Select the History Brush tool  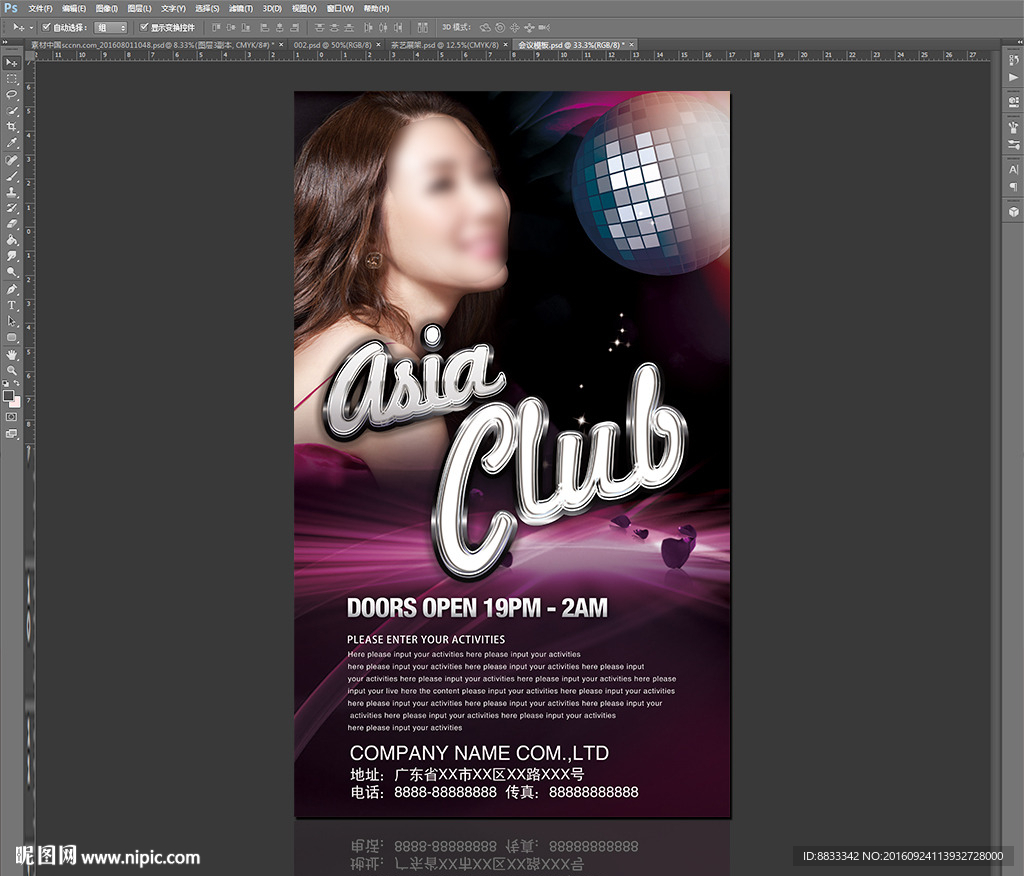(12, 208)
